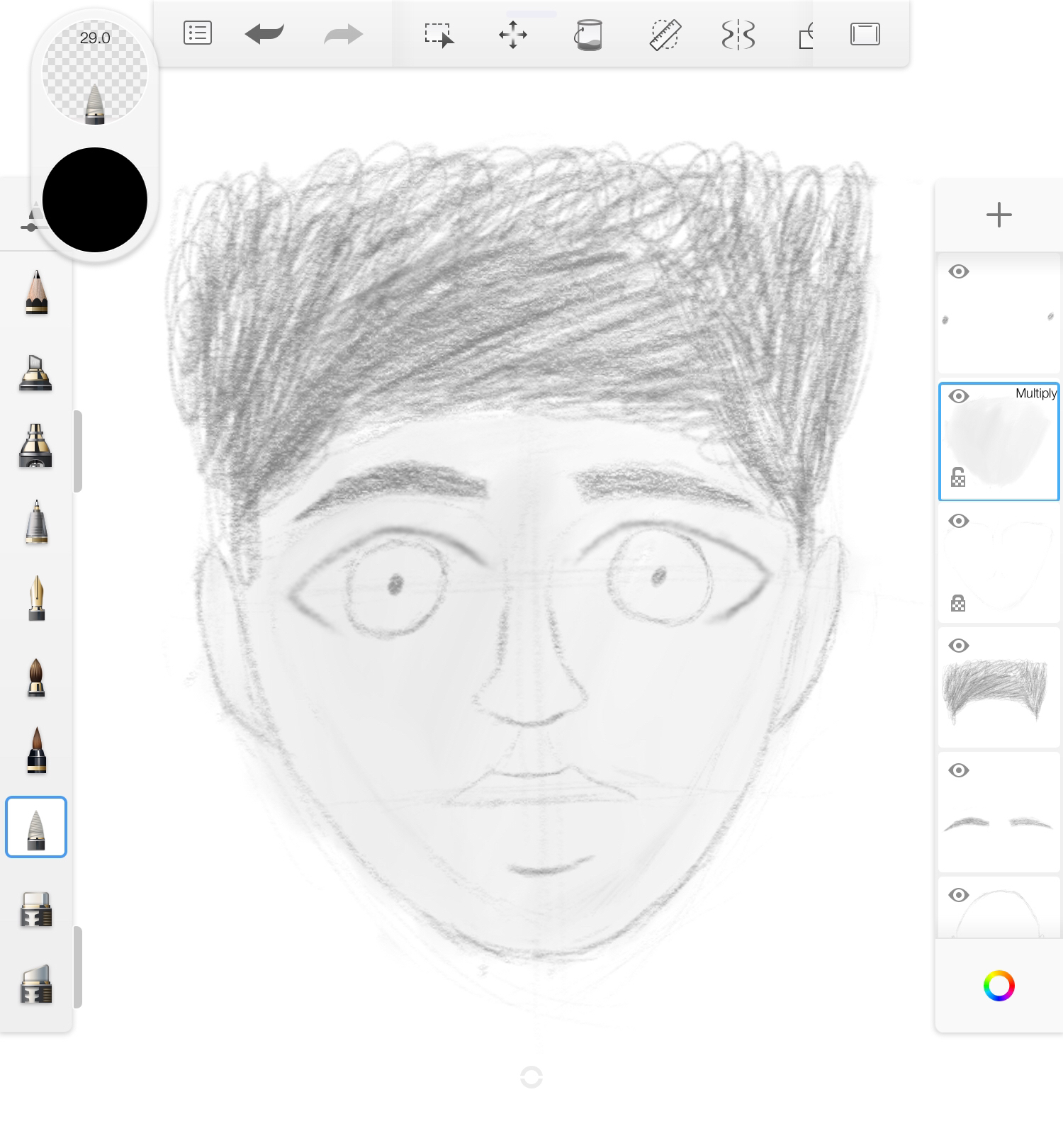The width and height of the screenshot is (1063, 1148).
Task: Expand the color wheel editor
Action: [999, 986]
